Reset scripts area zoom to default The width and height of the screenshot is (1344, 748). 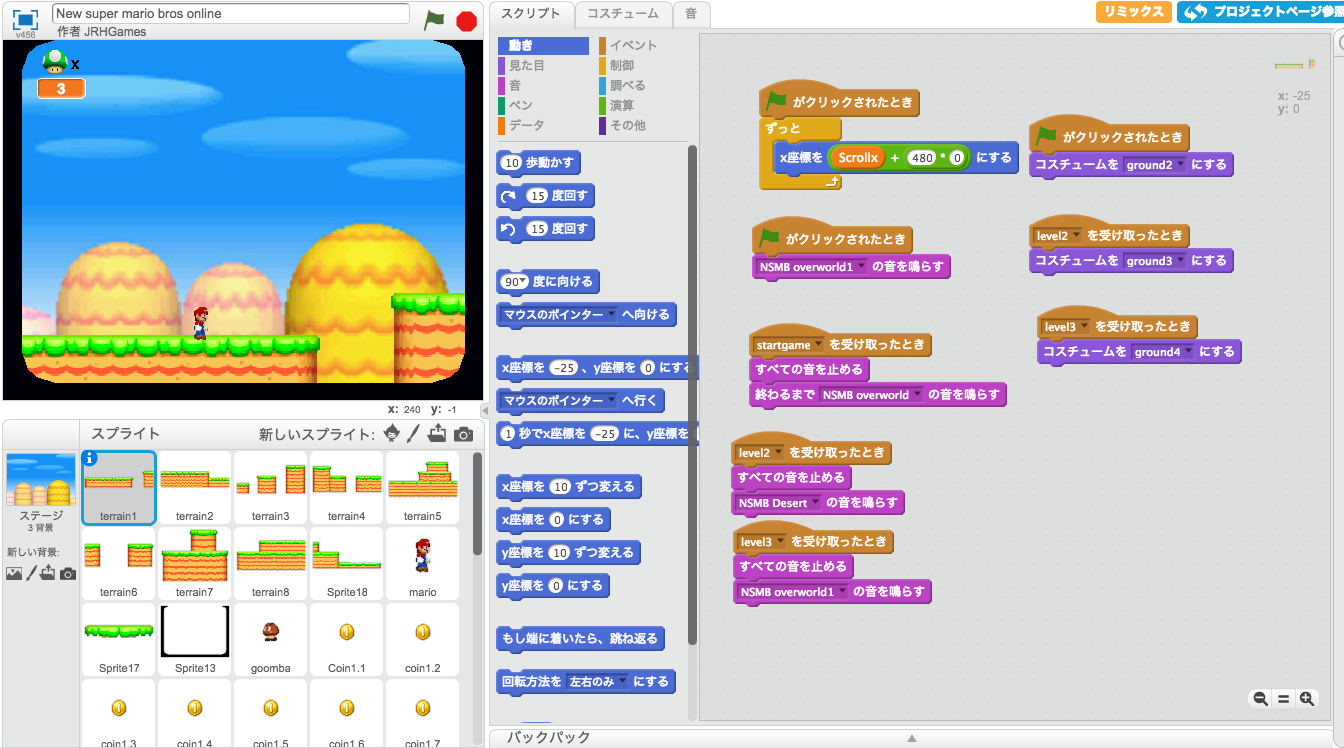[1284, 699]
